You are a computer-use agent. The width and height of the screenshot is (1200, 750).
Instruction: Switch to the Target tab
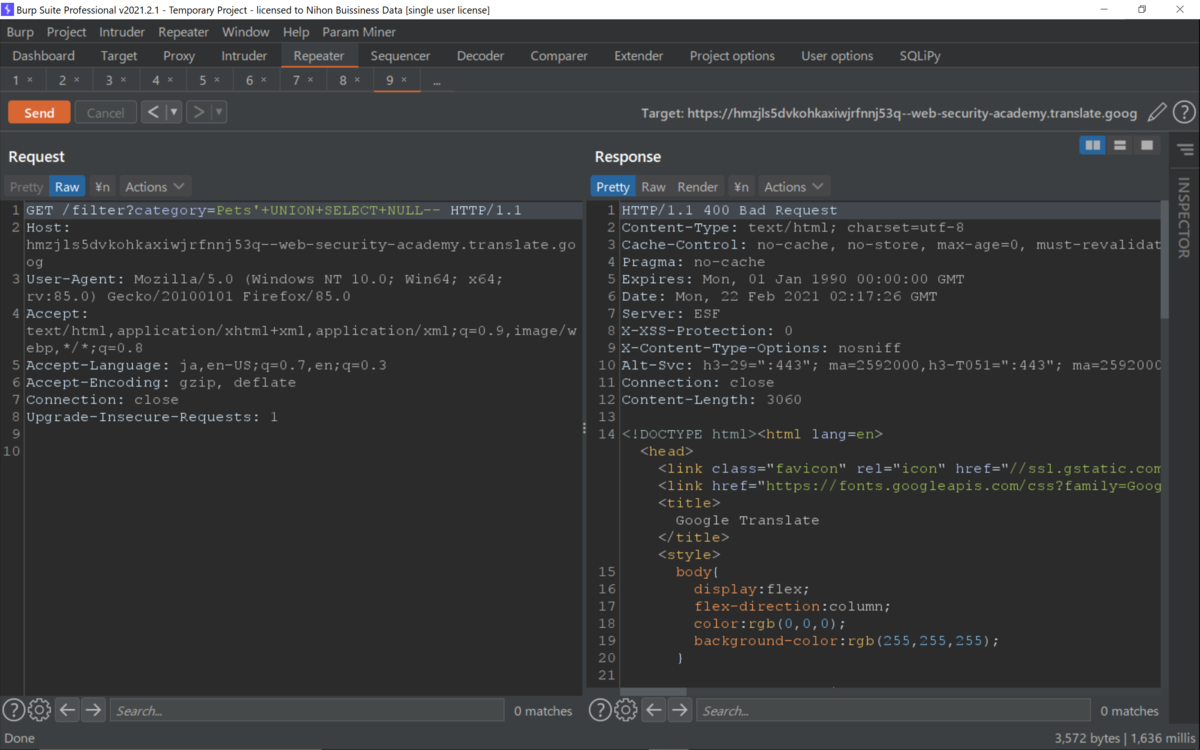tap(119, 56)
